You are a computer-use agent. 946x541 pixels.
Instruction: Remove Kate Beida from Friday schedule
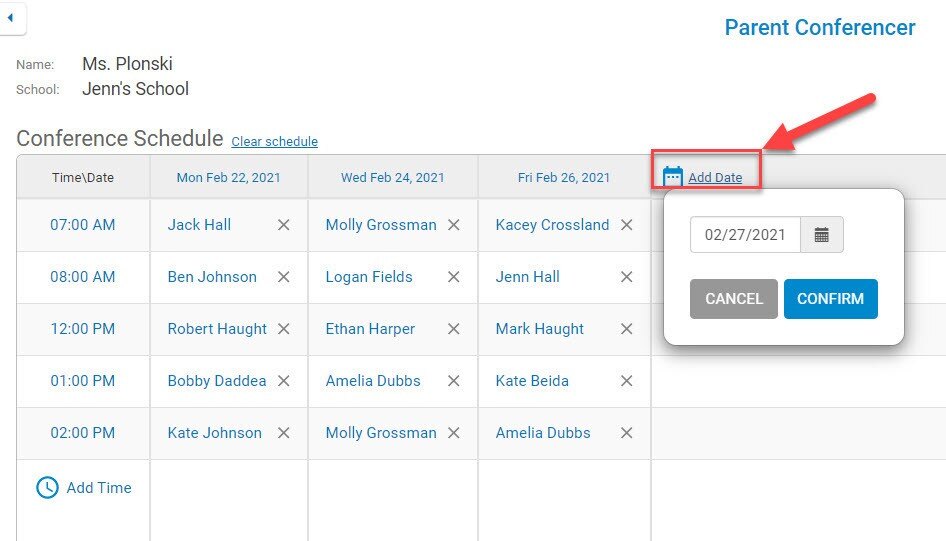pyautogui.click(x=627, y=381)
